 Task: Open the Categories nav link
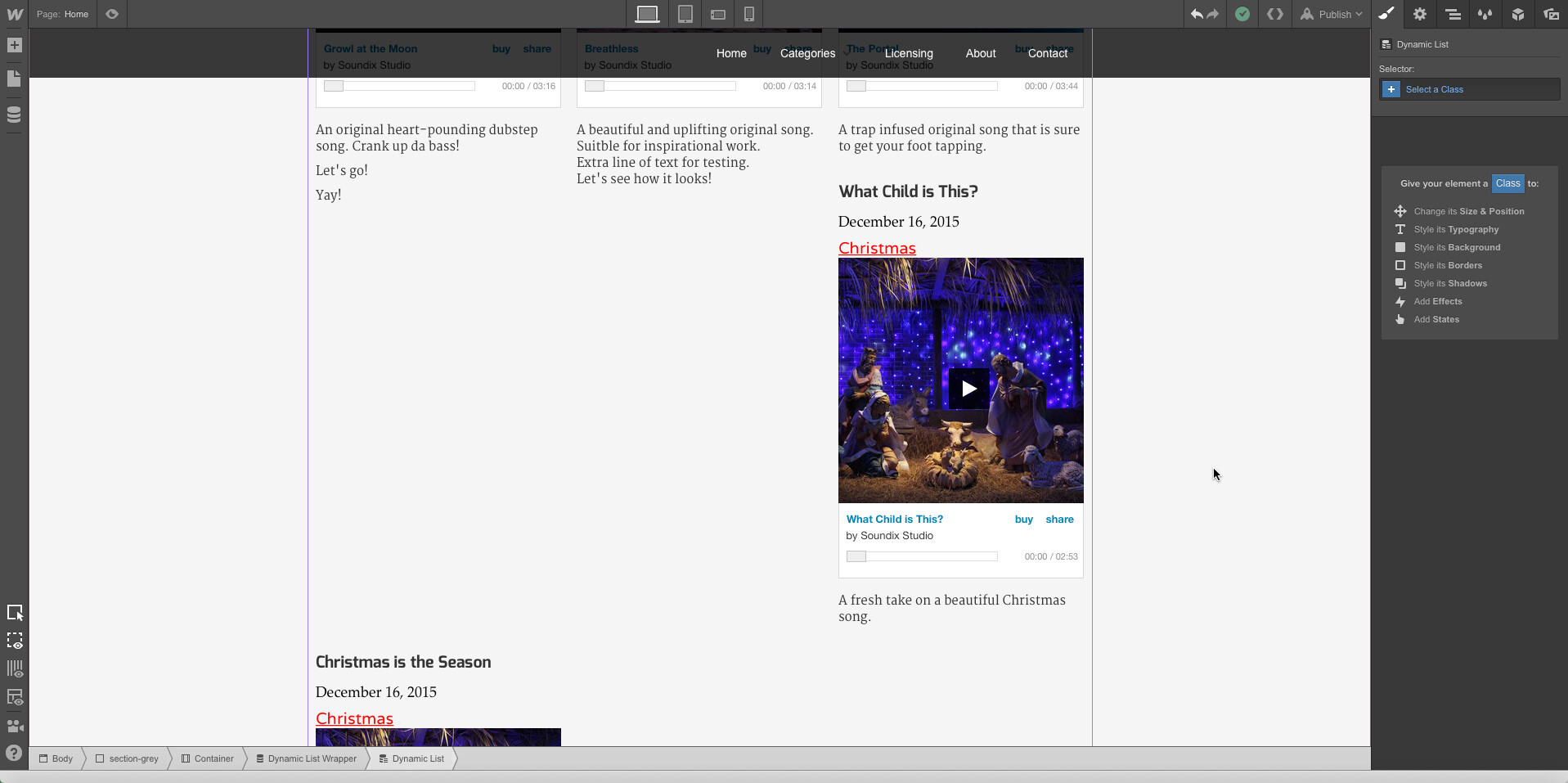point(807,53)
